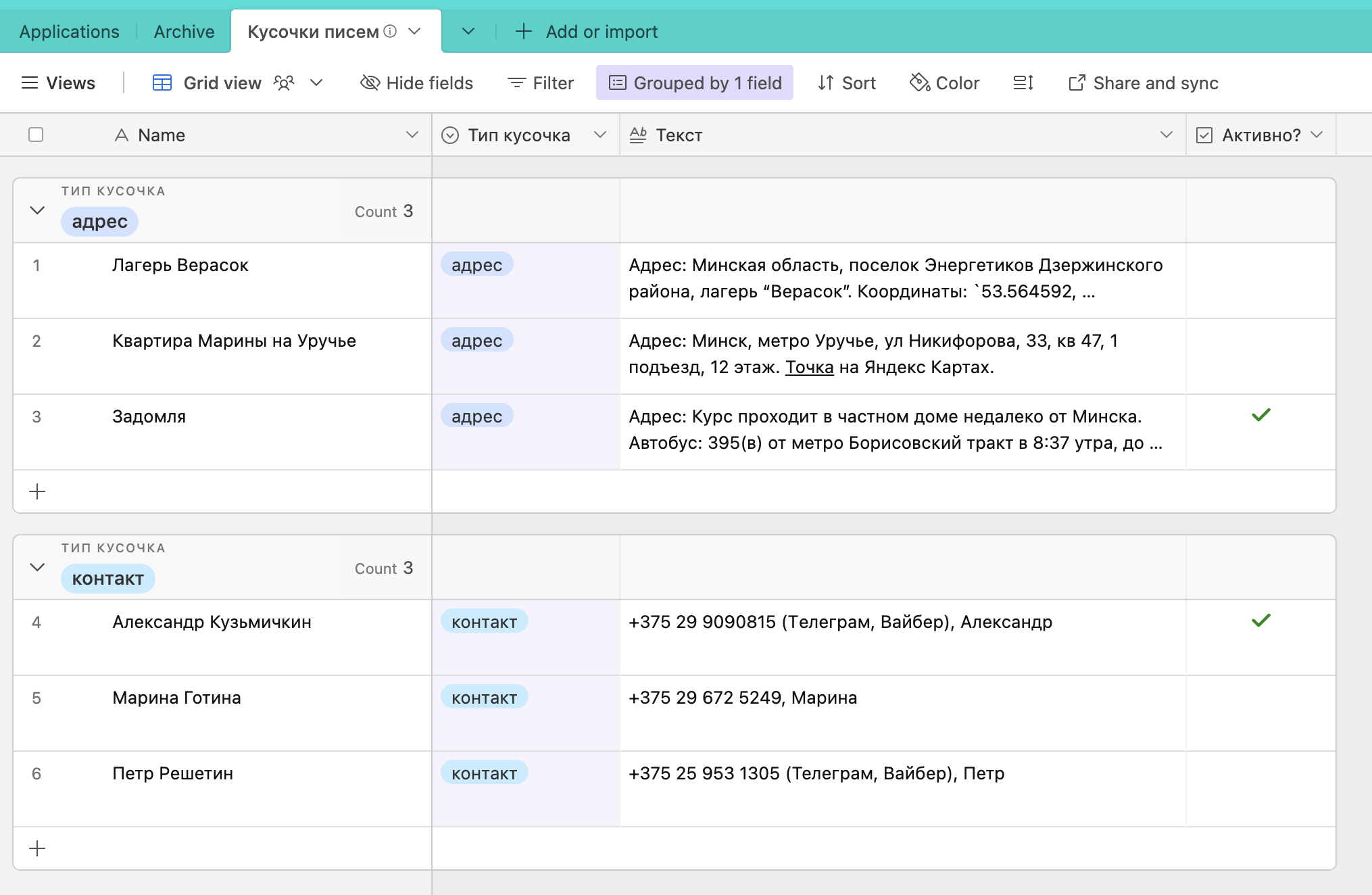Viewport: 1372px width, 895px height.
Task: Click the контакт group header label pill
Action: [x=108, y=579]
